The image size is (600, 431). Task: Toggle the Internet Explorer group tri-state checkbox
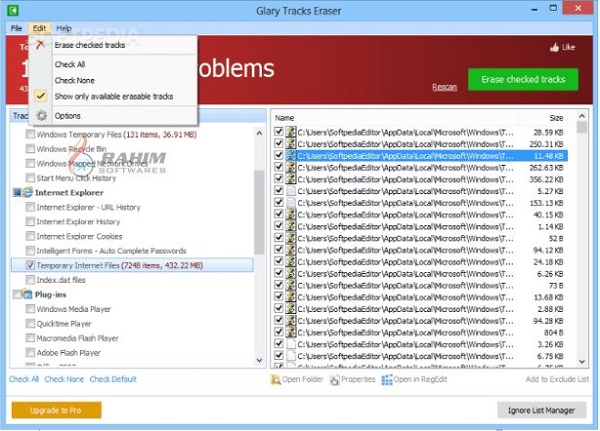tap(17, 192)
